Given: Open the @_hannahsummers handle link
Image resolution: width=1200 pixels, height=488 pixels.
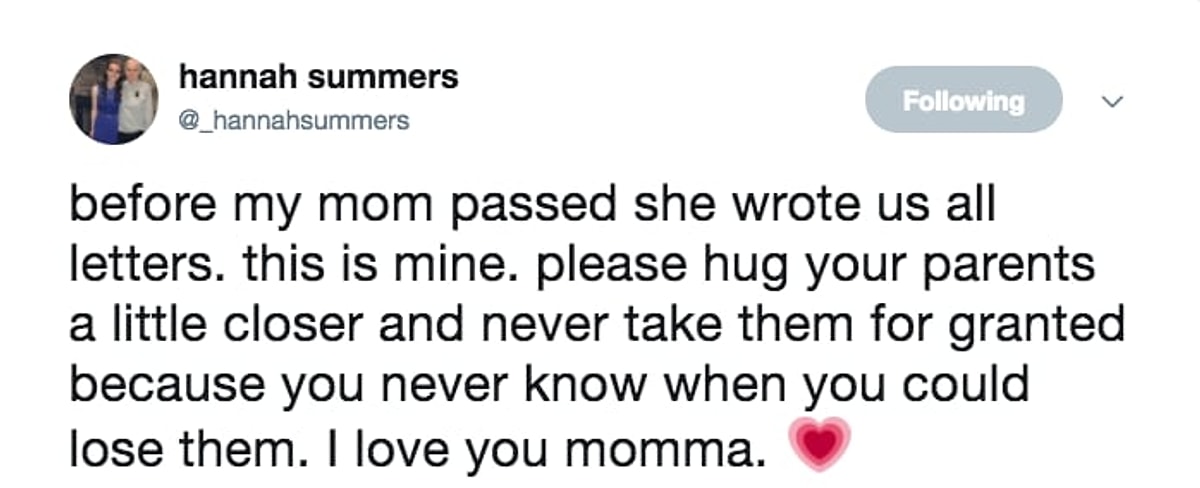Looking at the screenshot, I should (292, 121).
